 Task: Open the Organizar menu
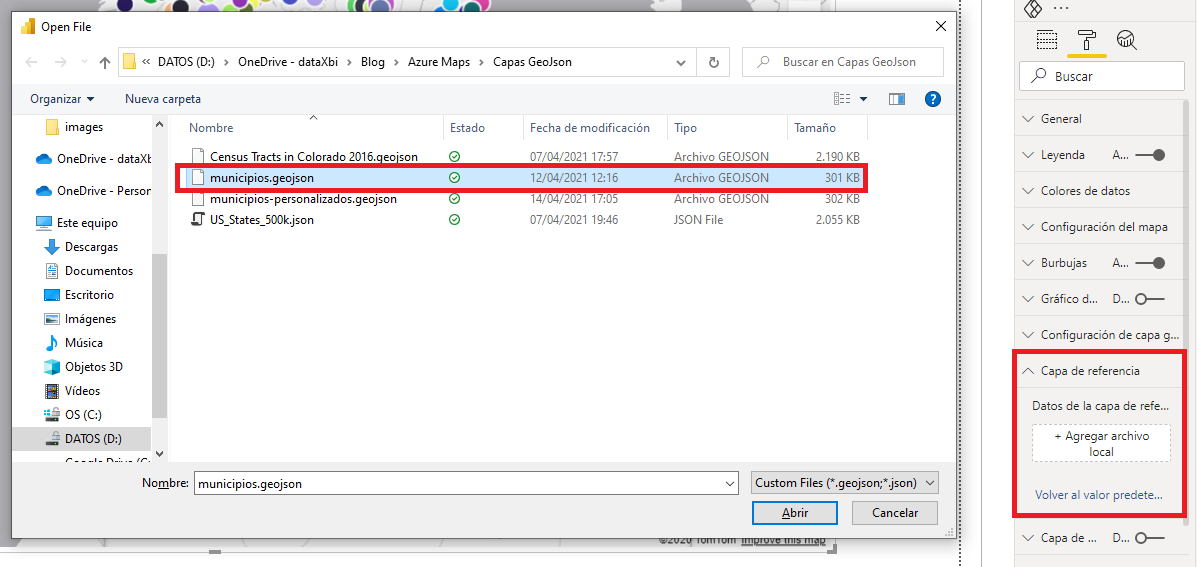[x=63, y=99]
